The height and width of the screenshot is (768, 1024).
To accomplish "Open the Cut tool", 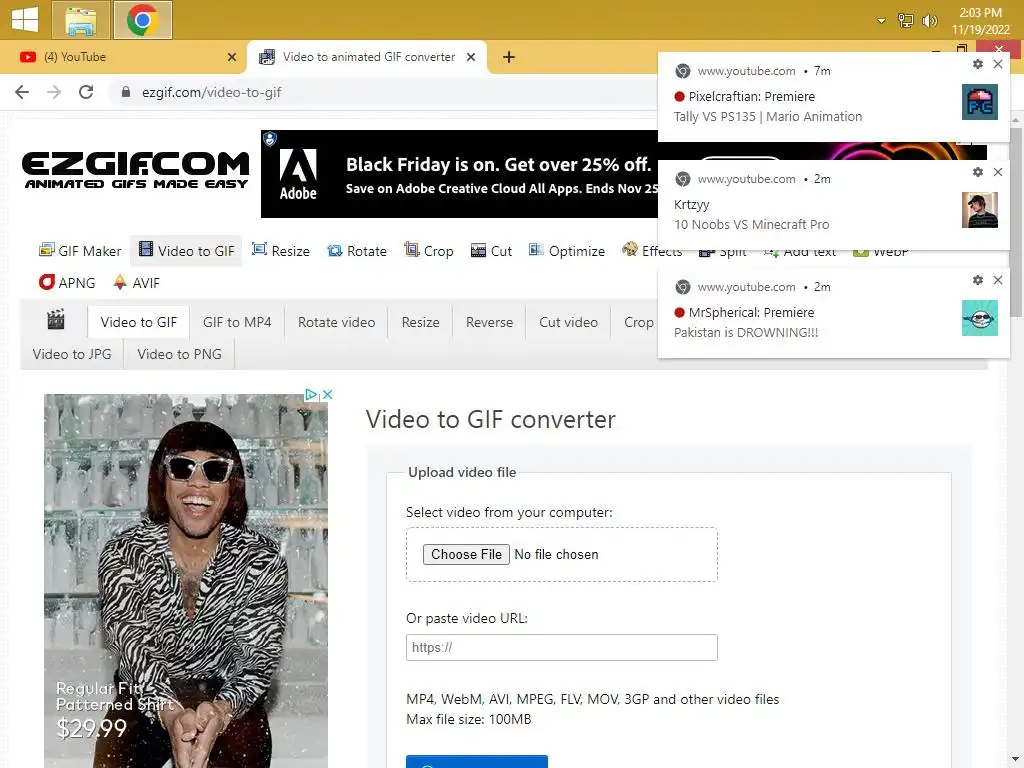I will coord(491,251).
